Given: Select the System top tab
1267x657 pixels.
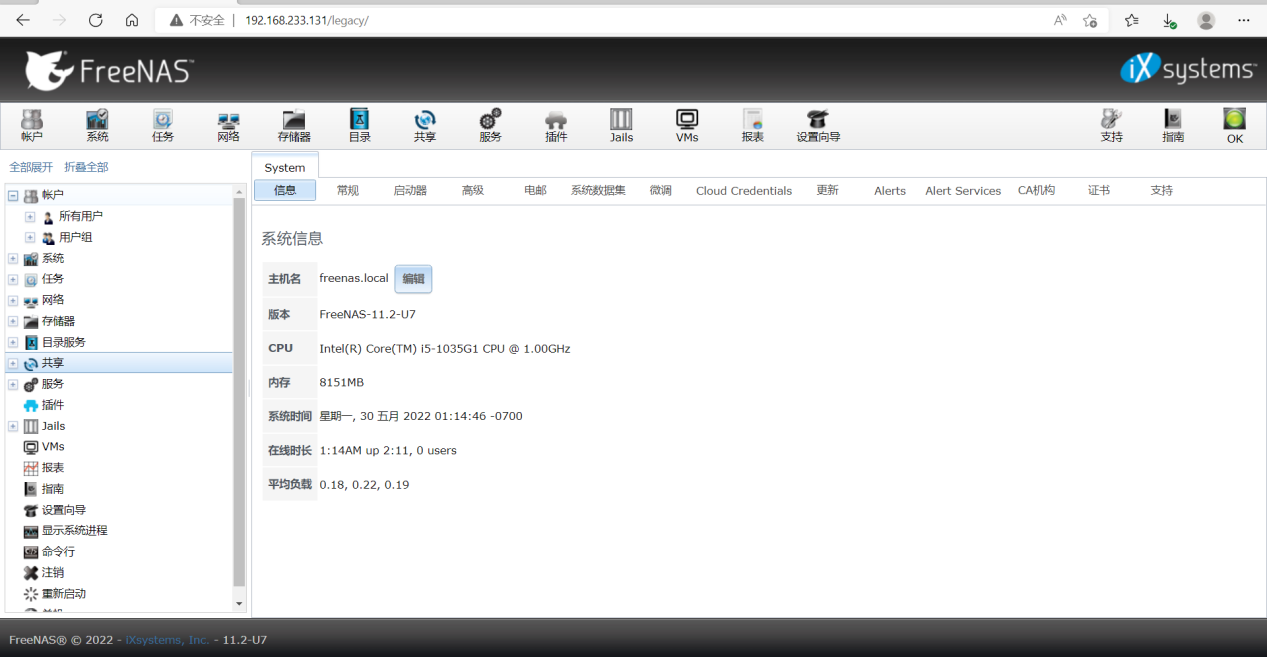Looking at the screenshot, I should click(285, 167).
